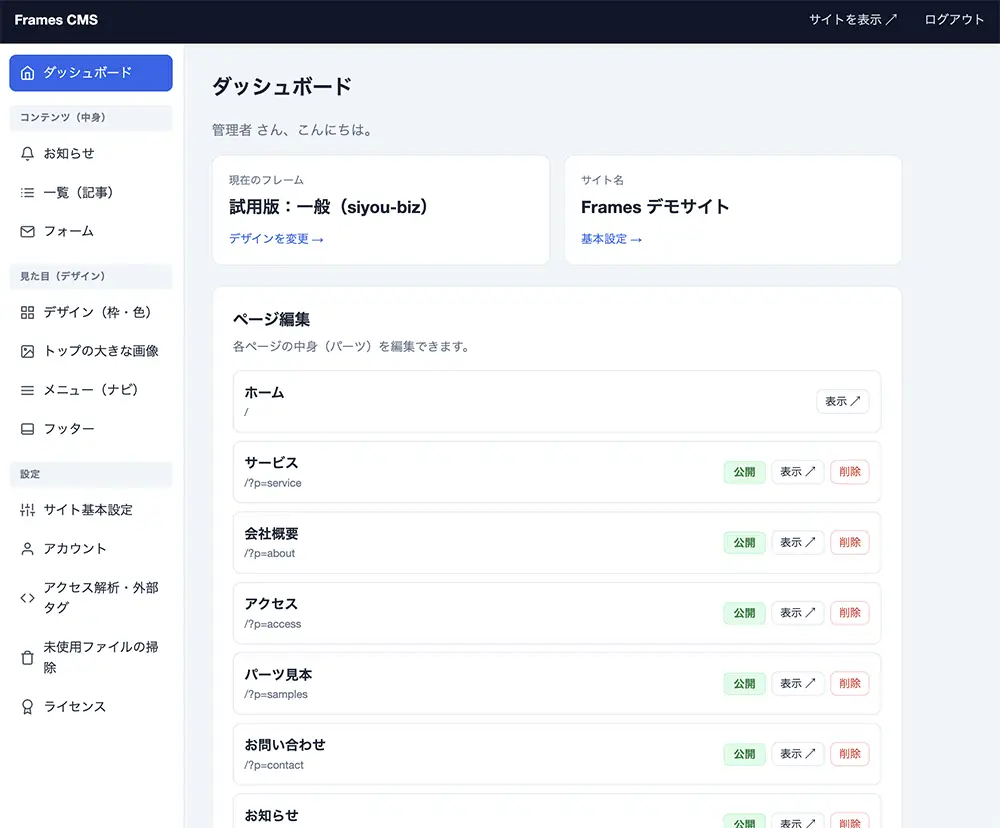This screenshot has height=828, width=1000.
Task: Click 表示 button on 会社概要 row
Action: click(798, 543)
